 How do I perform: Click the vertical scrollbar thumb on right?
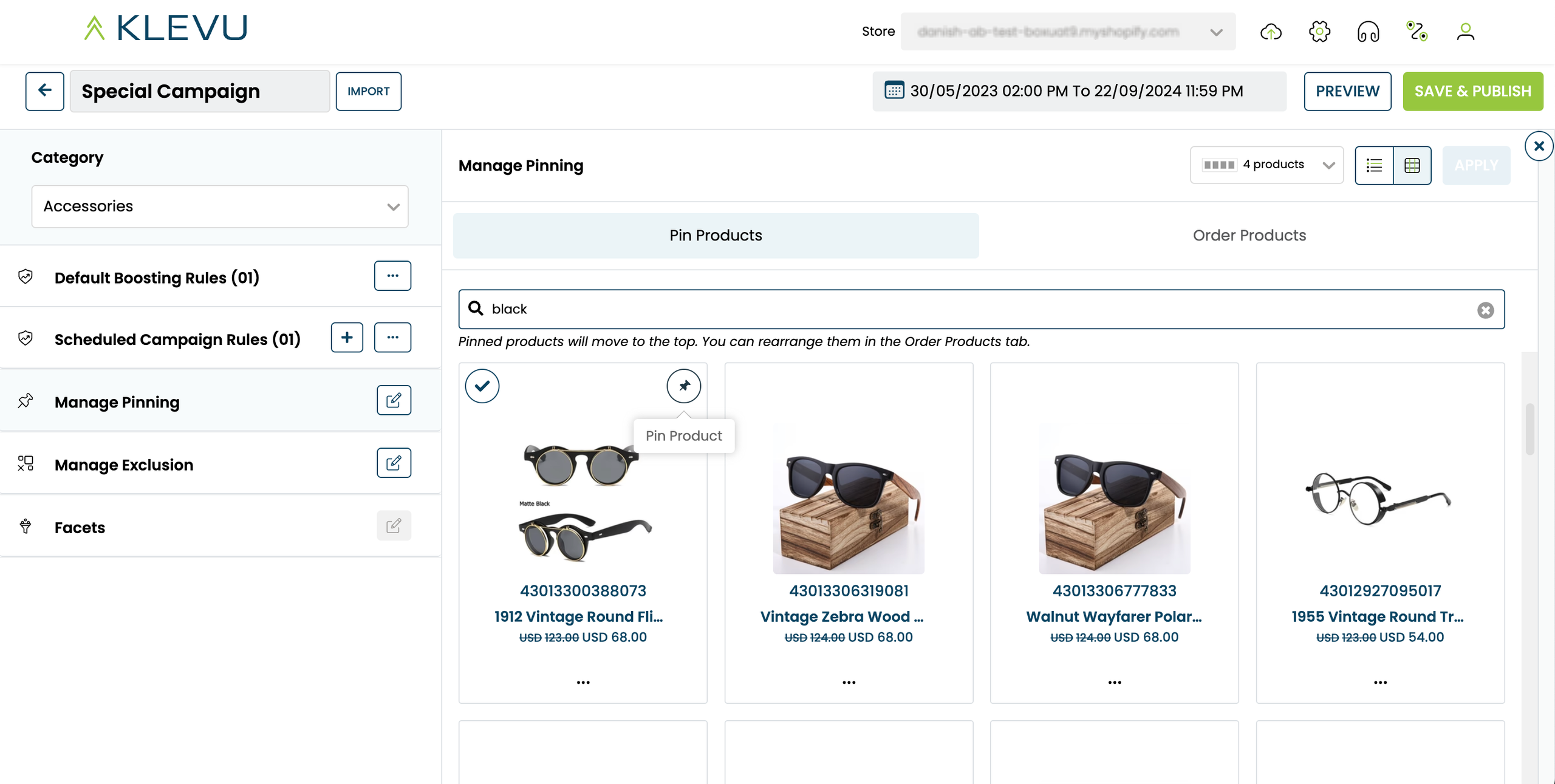(1529, 428)
